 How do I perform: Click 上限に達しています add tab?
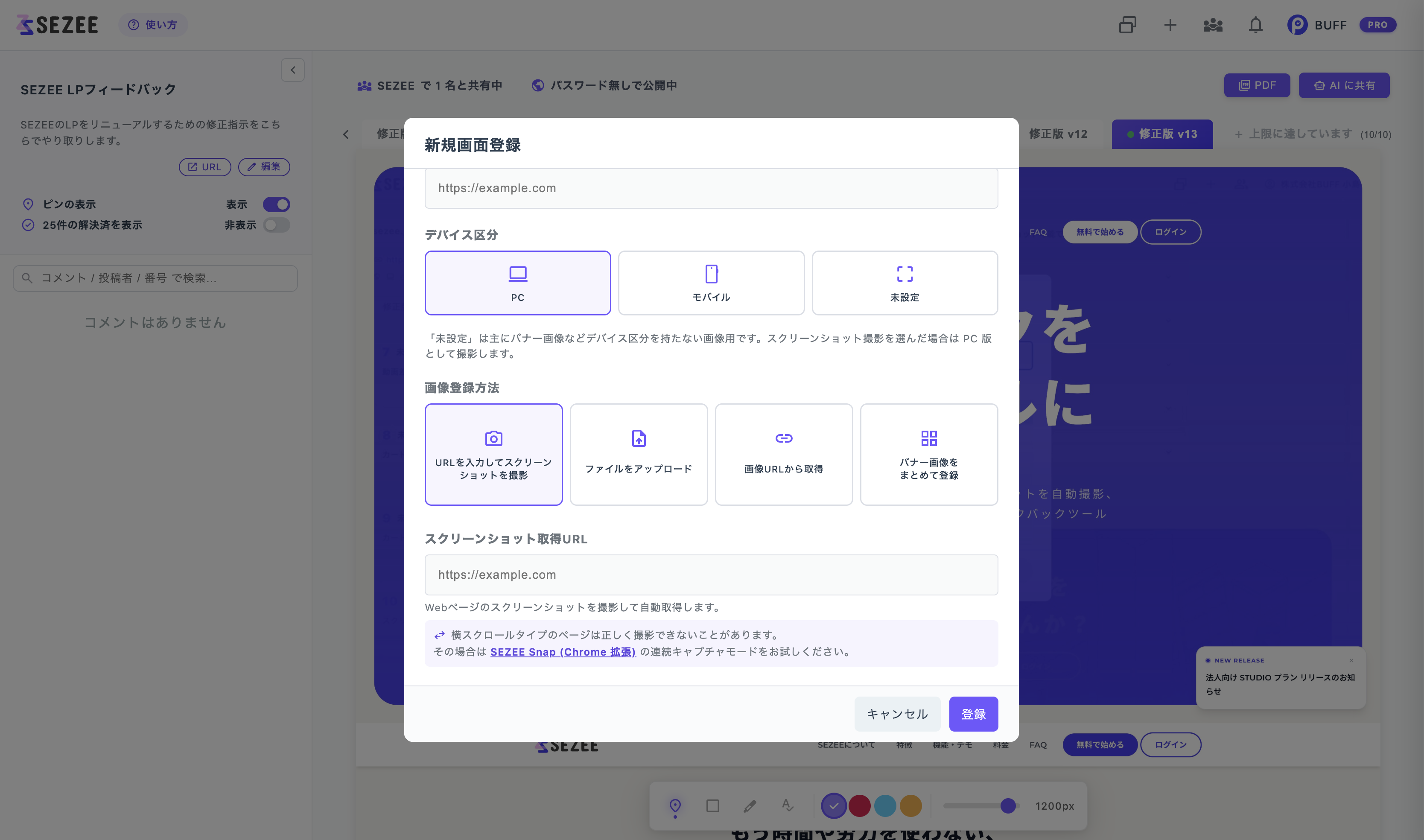coord(1294,134)
